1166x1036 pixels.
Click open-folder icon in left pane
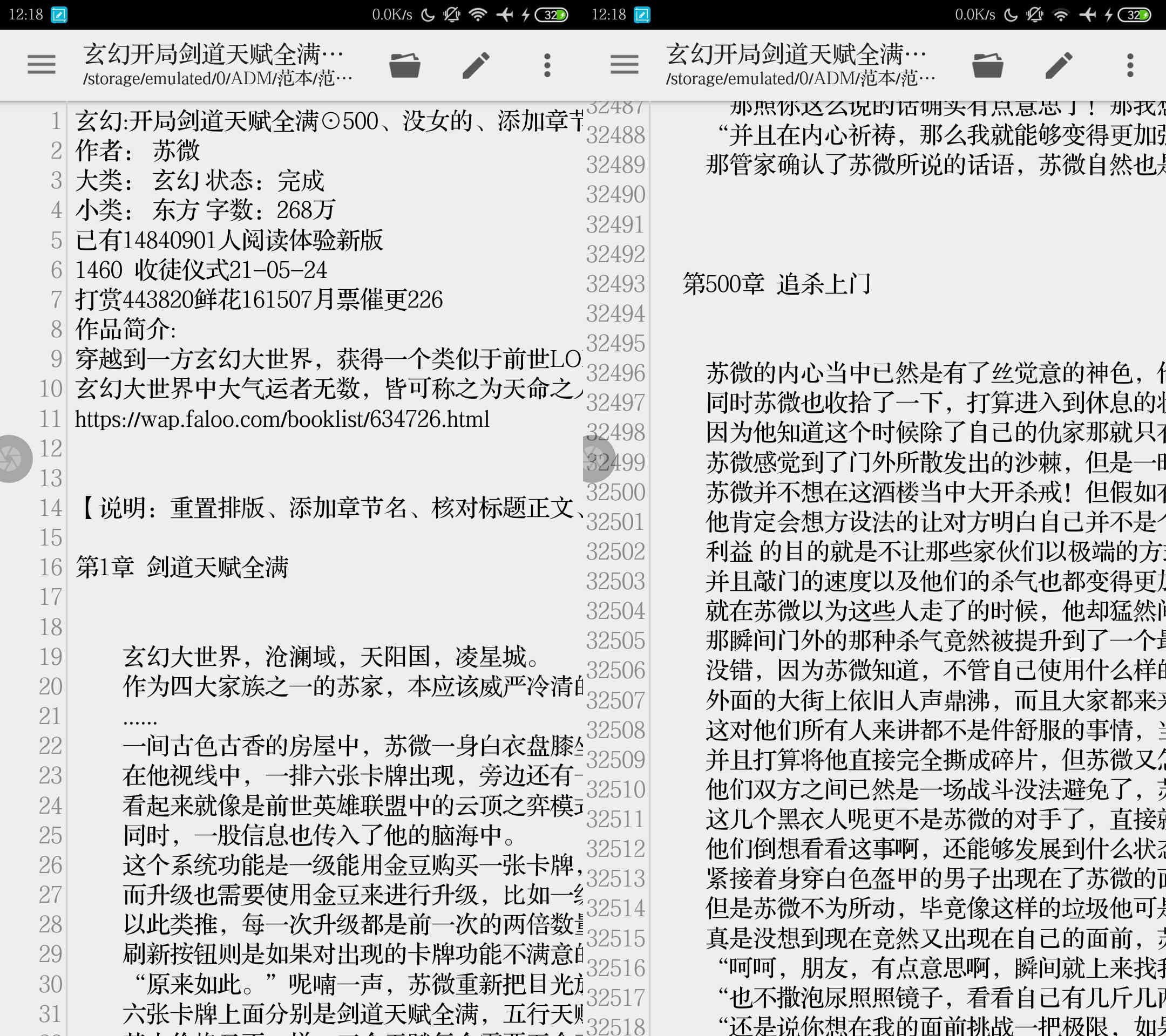(404, 64)
